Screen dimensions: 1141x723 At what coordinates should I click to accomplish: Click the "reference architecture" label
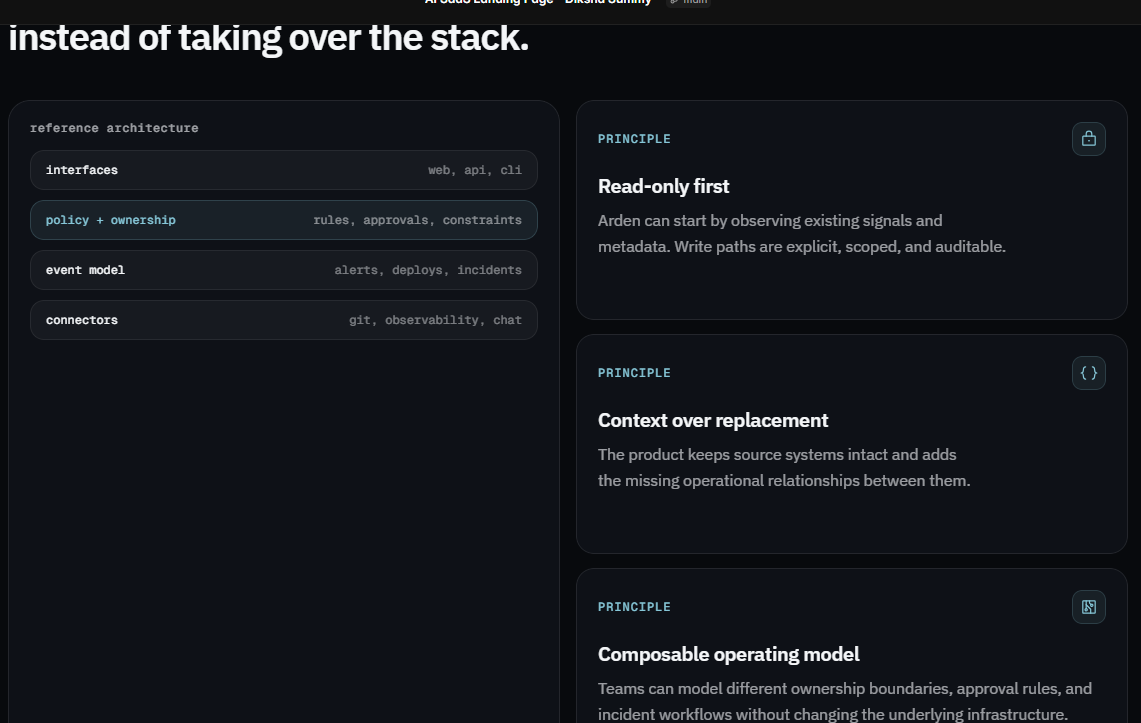point(114,128)
